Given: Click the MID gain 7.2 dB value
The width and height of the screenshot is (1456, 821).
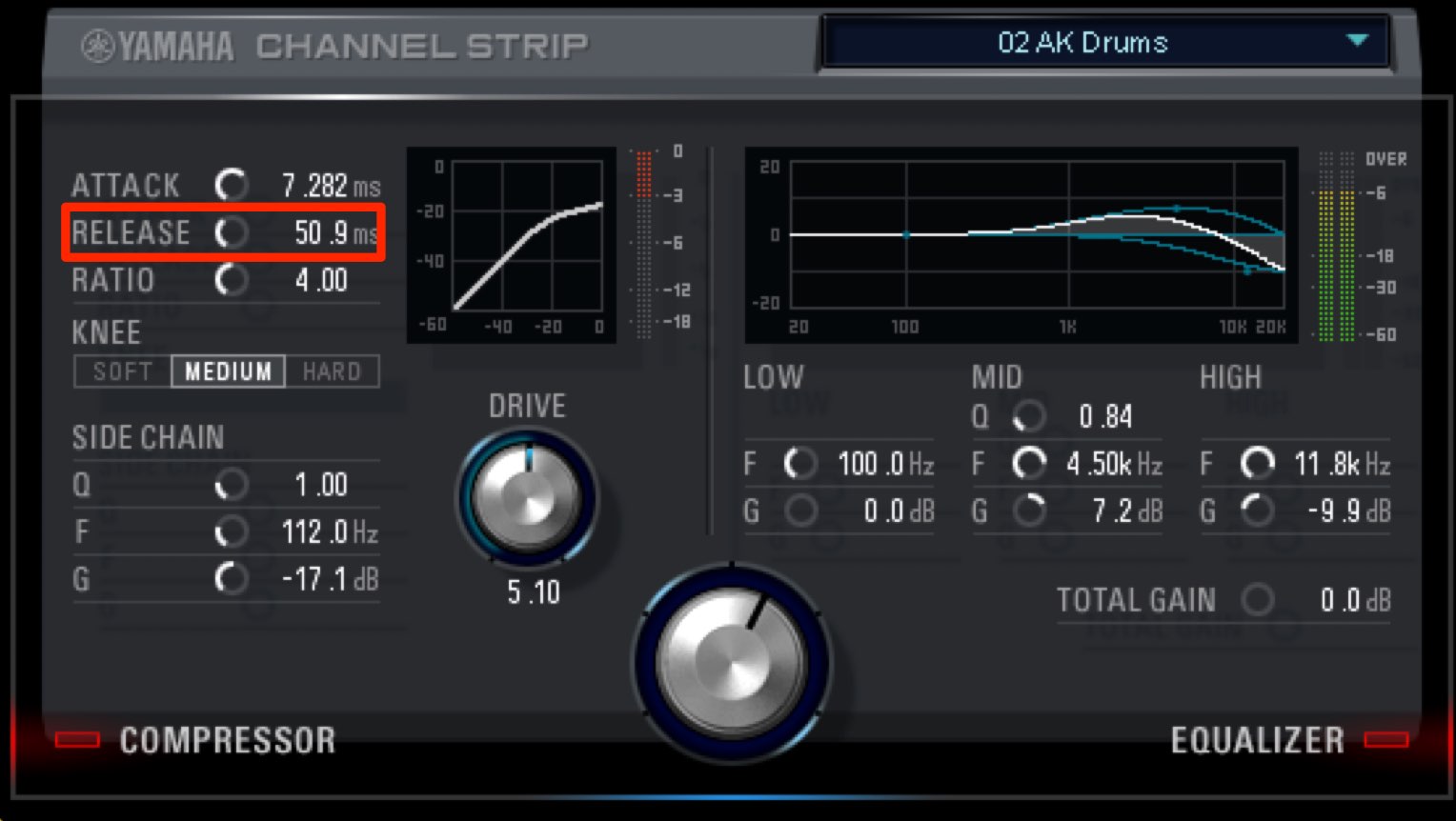Looking at the screenshot, I should (1127, 511).
